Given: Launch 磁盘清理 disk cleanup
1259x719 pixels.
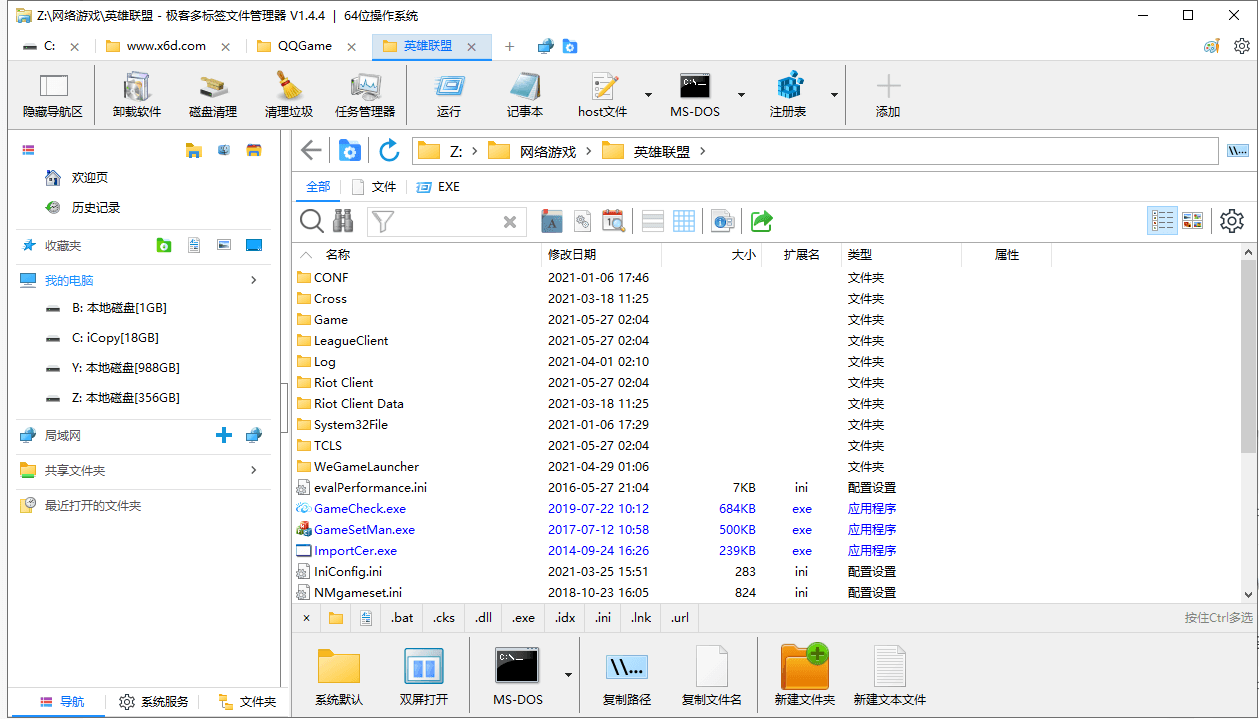Looking at the screenshot, I should (x=212, y=95).
